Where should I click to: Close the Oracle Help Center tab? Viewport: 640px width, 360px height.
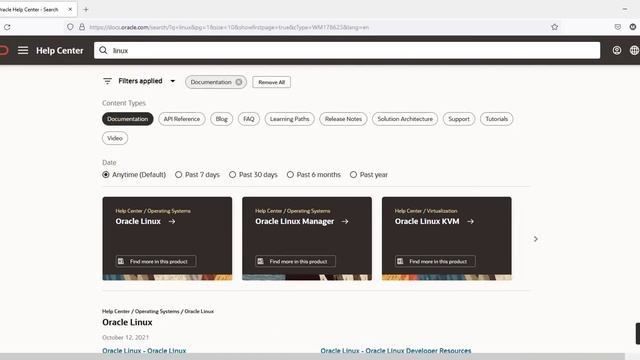tap(70, 9)
